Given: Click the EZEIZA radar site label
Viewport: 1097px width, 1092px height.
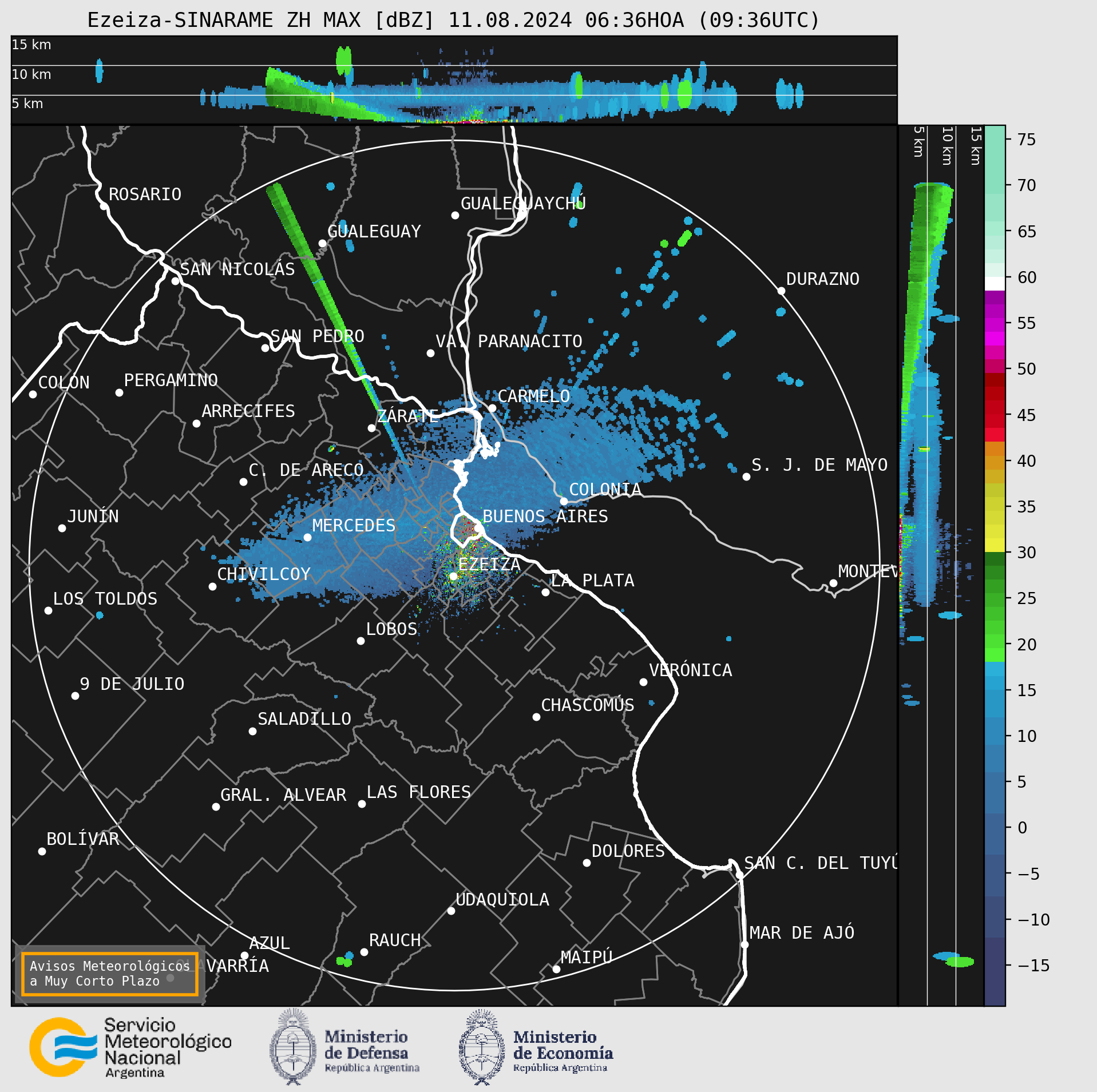Looking at the screenshot, I should pyautogui.click(x=489, y=565).
